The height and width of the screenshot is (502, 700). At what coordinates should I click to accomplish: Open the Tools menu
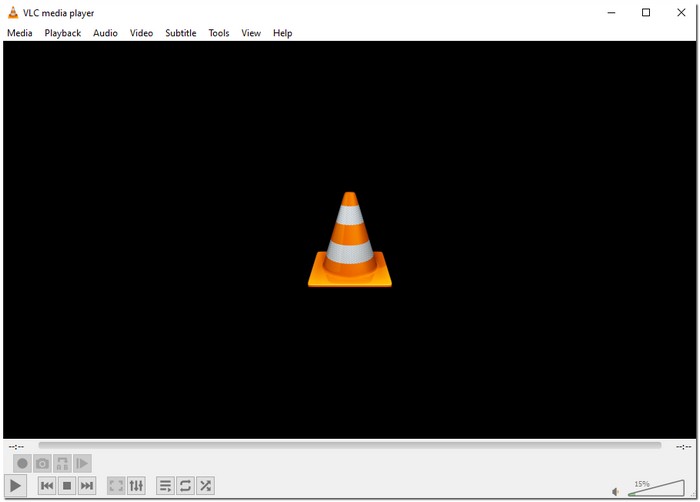(219, 33)
